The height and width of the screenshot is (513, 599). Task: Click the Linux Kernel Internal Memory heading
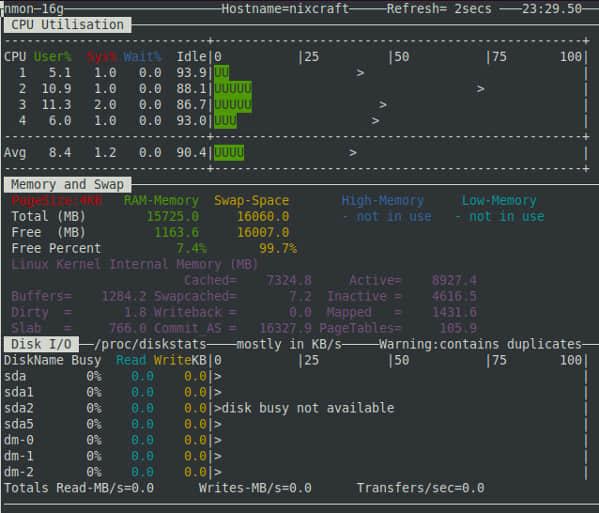coord(135,264)
